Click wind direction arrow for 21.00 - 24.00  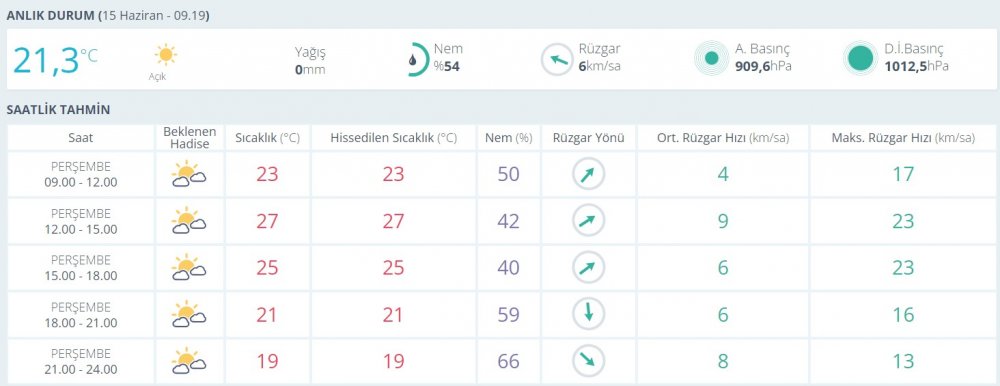click(588, 361)
